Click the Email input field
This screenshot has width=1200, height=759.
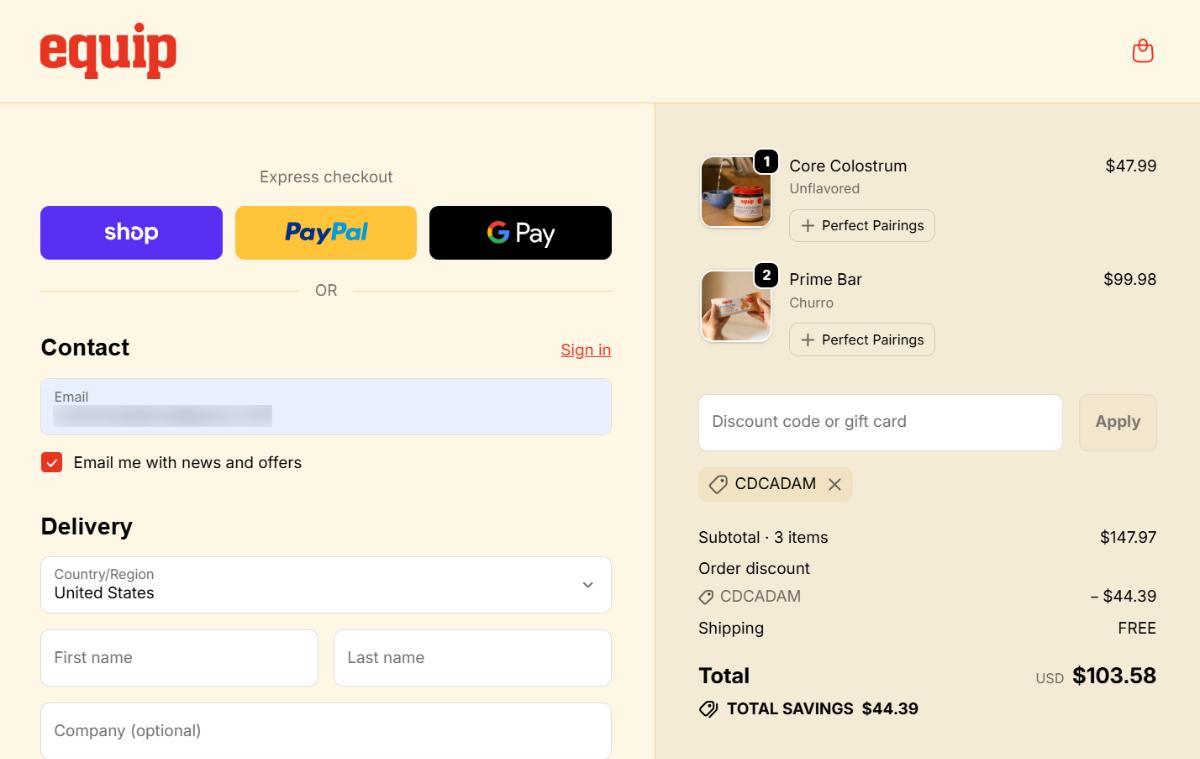click(326, 407)
